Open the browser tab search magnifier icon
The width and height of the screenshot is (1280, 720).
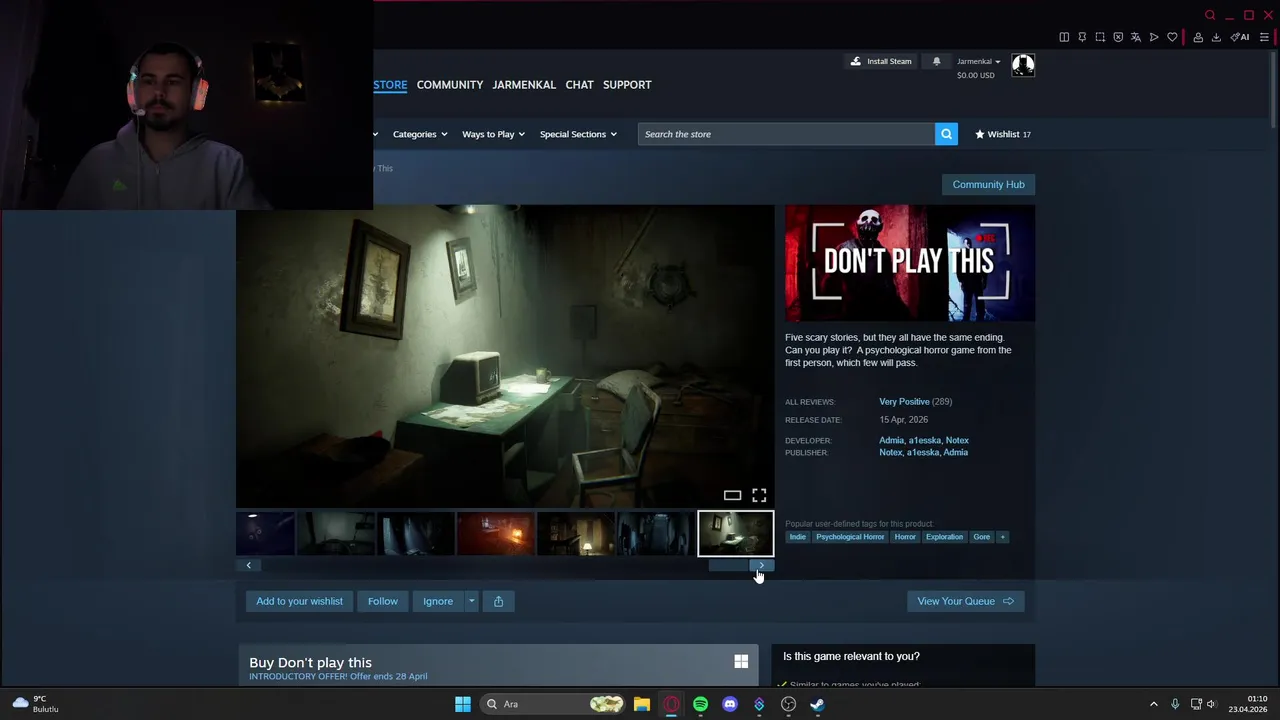click(1210, 15)
